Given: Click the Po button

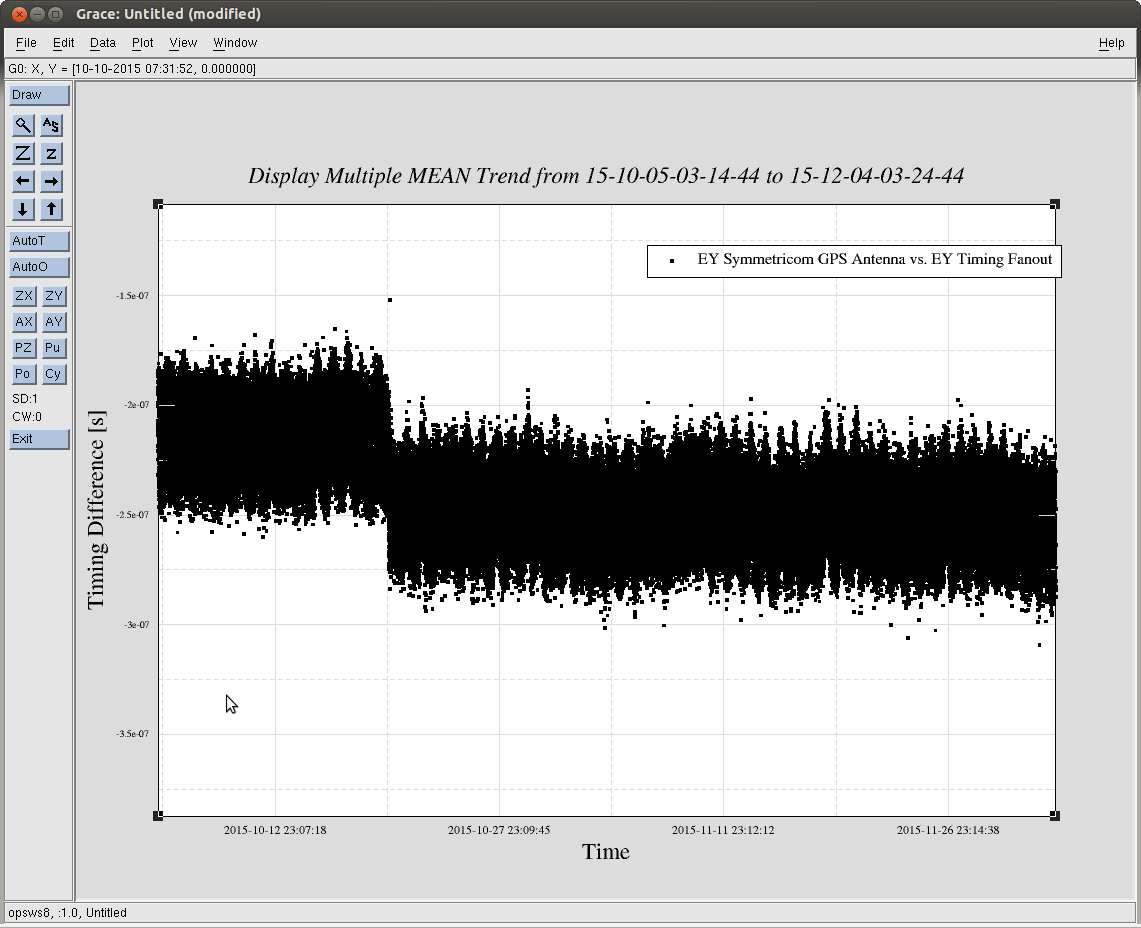Looking at the screenshot, I should (x=24, y=374).
